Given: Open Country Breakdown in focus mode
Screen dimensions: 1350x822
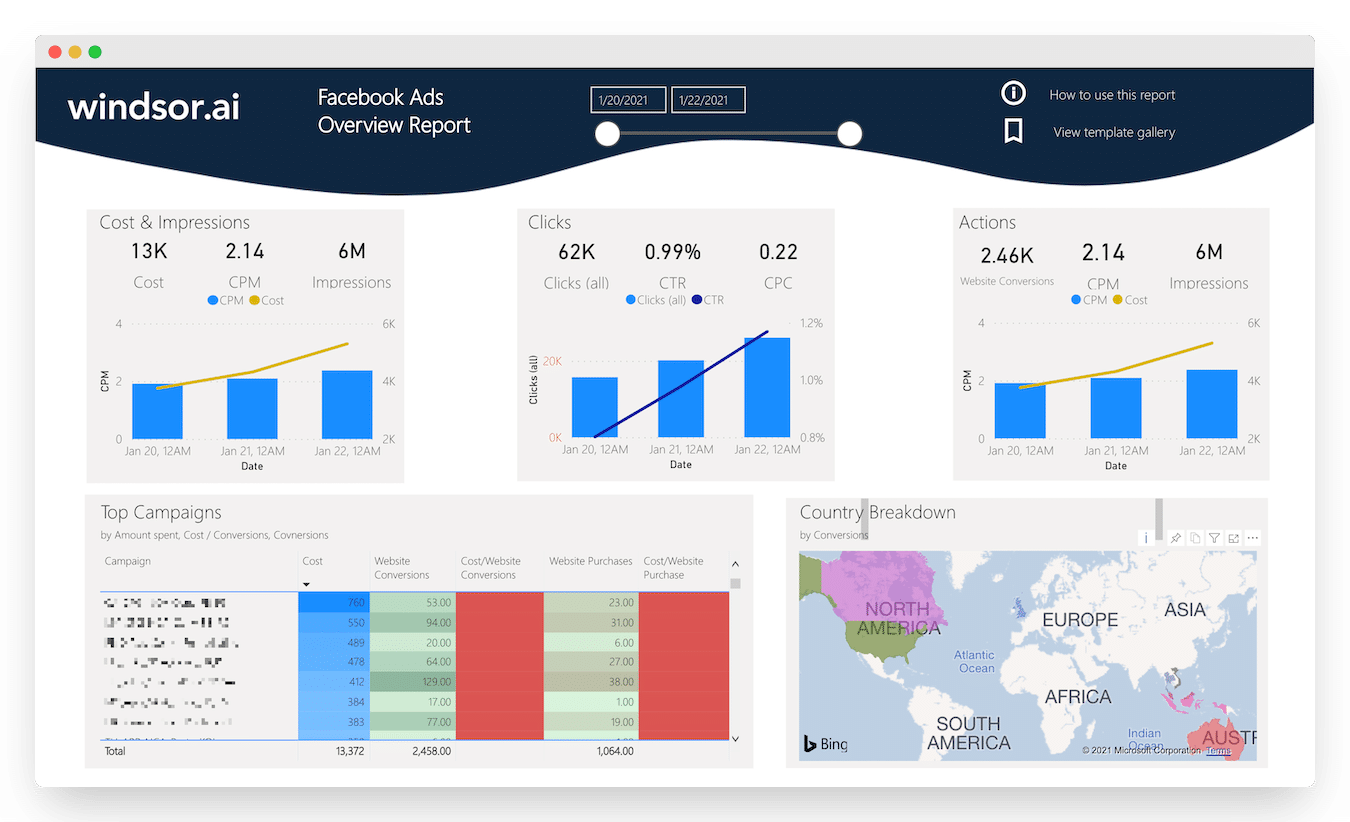Looking at the screenshot, I should tap(1233, 538).
